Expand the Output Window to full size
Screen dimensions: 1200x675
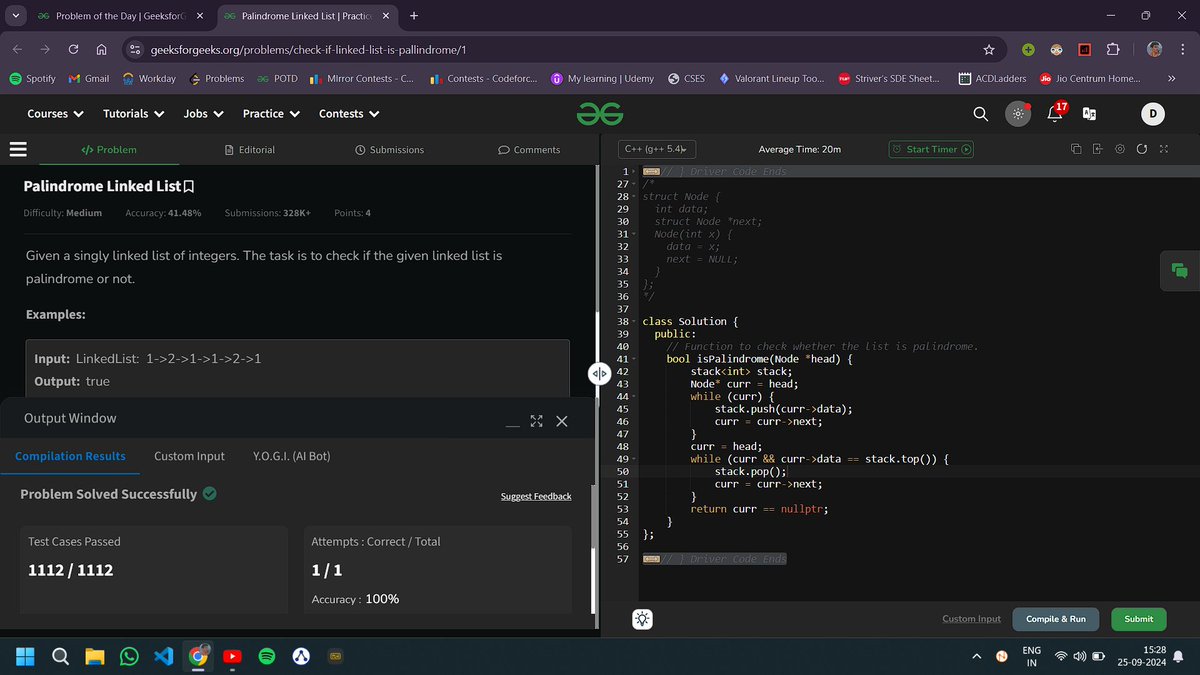537,421
